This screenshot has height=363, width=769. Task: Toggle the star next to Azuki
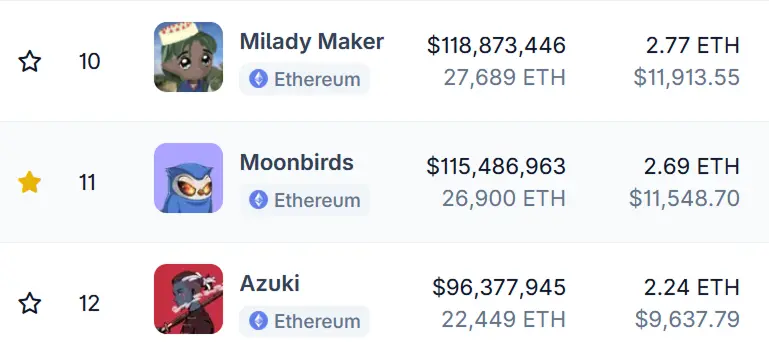(x=29, y=303)
